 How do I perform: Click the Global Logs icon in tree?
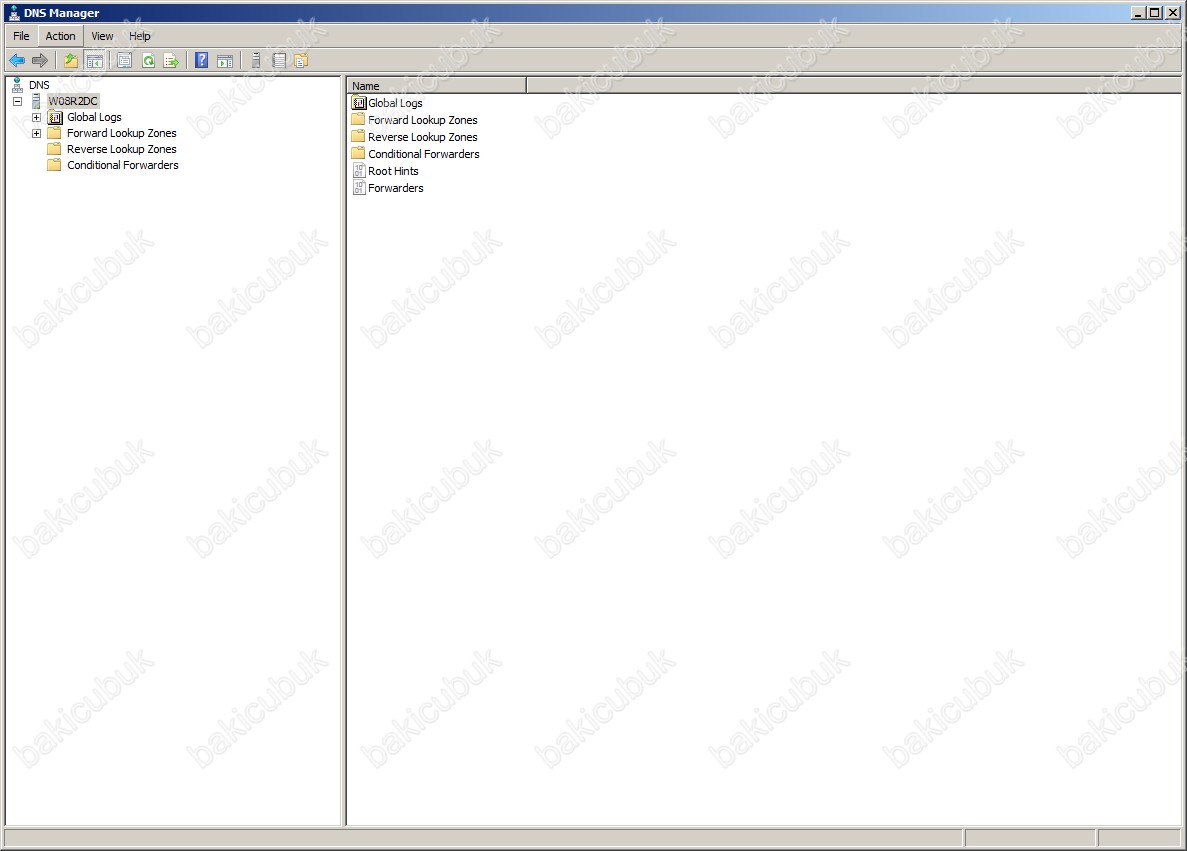(55, 117)
